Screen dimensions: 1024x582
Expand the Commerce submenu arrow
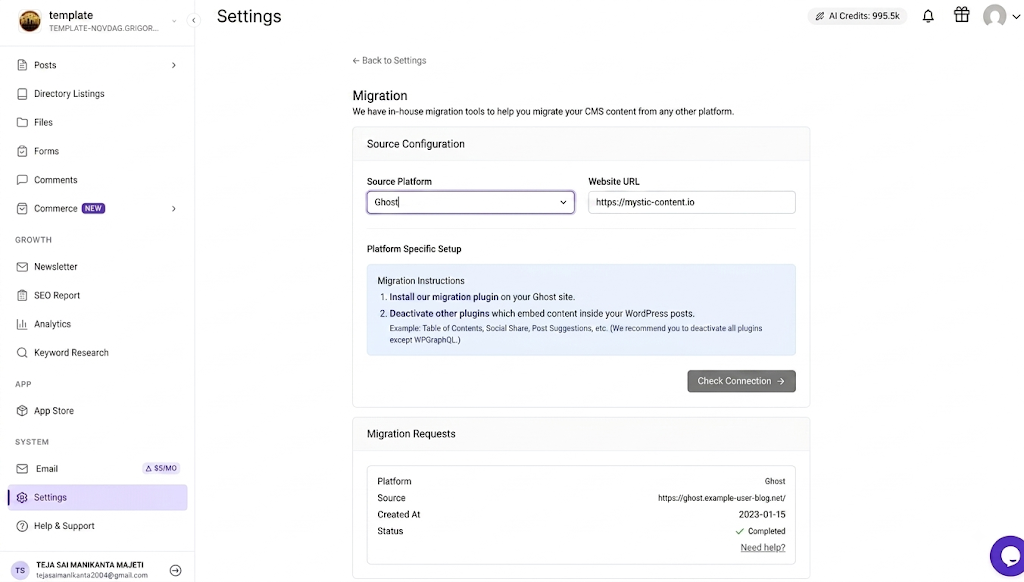point(174,209)
